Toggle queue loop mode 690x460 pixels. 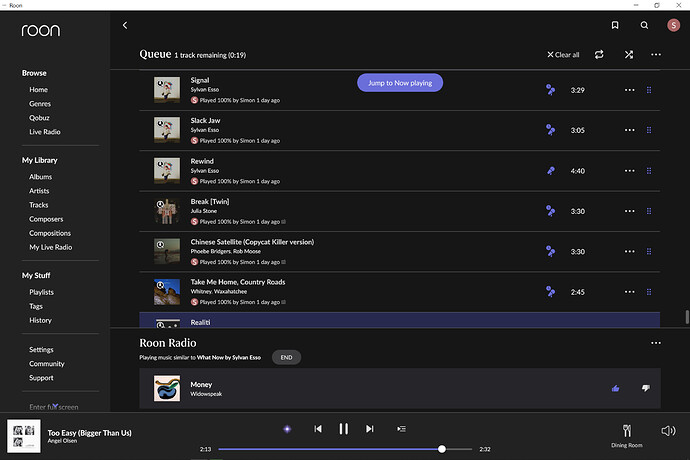[599, 55]
